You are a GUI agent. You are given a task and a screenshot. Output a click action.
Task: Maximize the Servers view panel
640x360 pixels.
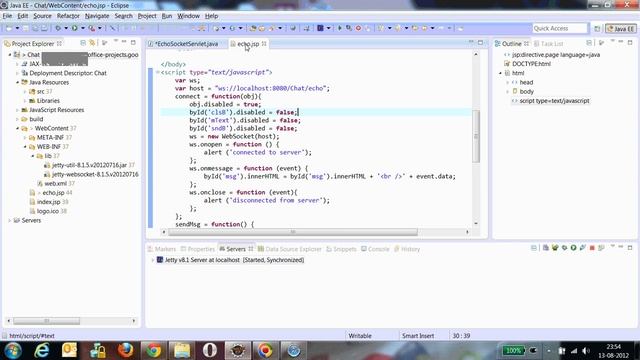click(630, 248)
